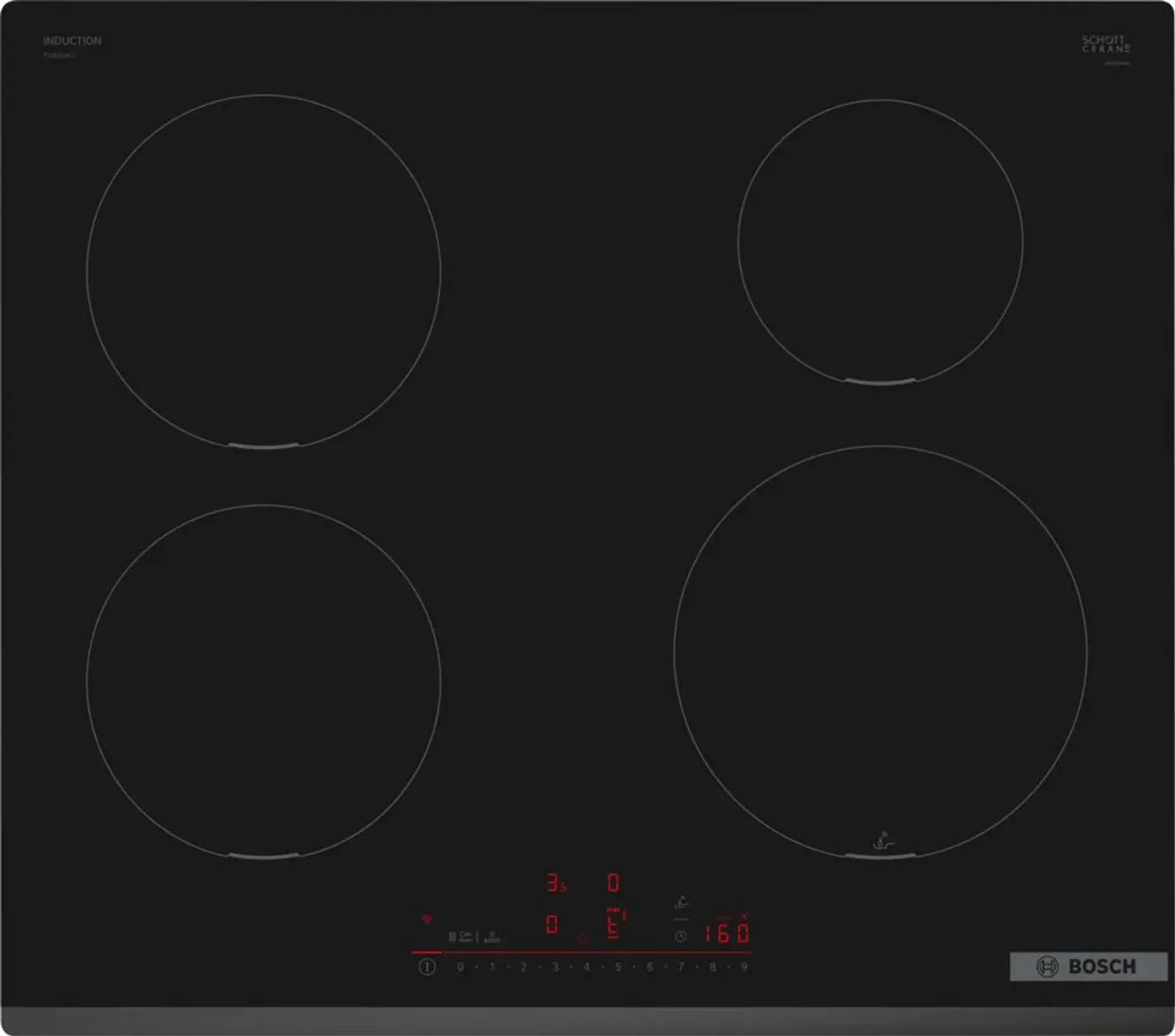Tap the timer clock symbol
Image resolution: width=1175 pixels, height=1036 pixels.
pyautogui.click(x=681, y=937)
